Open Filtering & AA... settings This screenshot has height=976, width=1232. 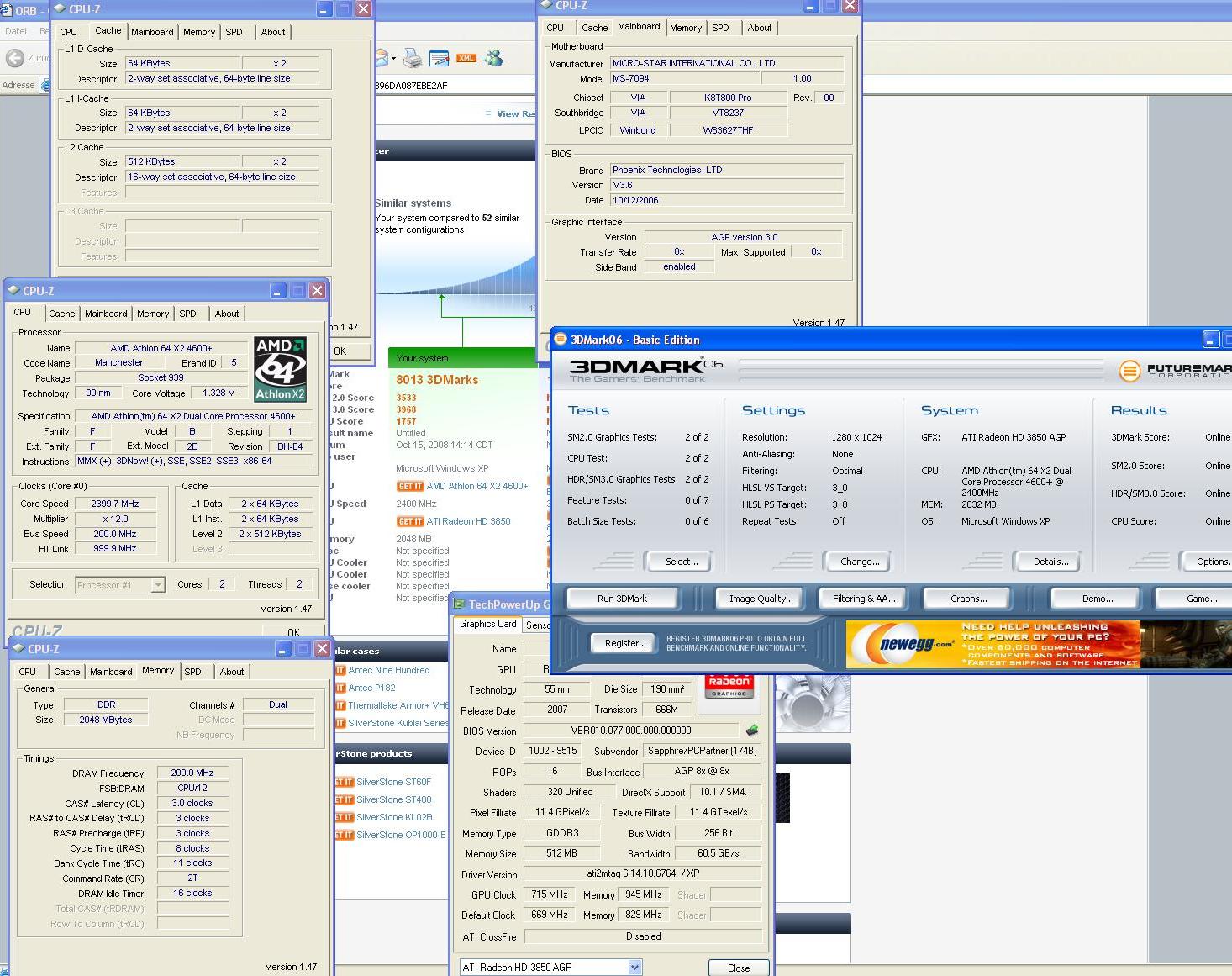[864, 599]
